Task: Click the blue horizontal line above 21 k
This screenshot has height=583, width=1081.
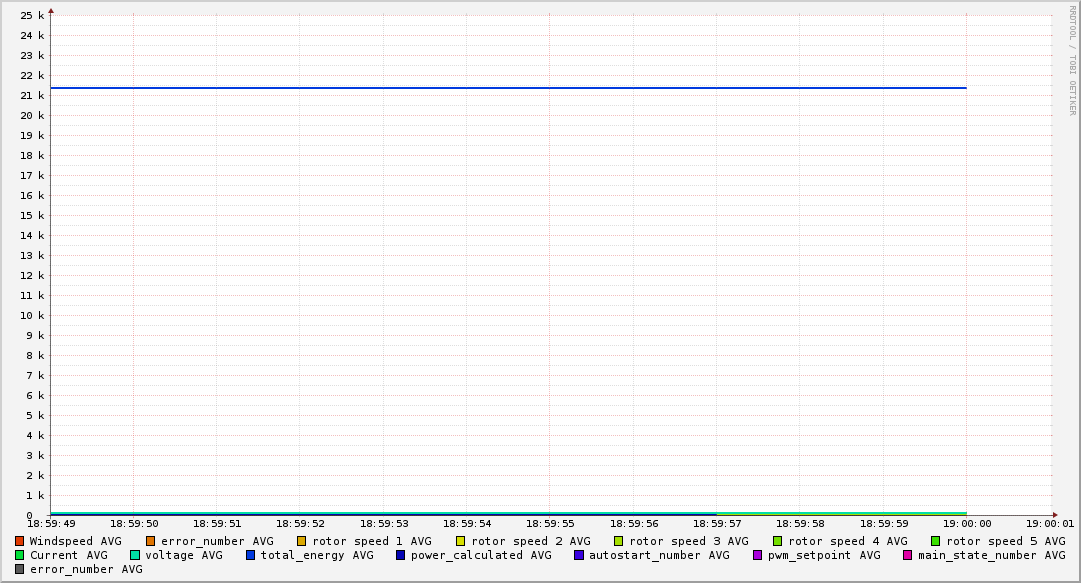Action: pos(500,88)
